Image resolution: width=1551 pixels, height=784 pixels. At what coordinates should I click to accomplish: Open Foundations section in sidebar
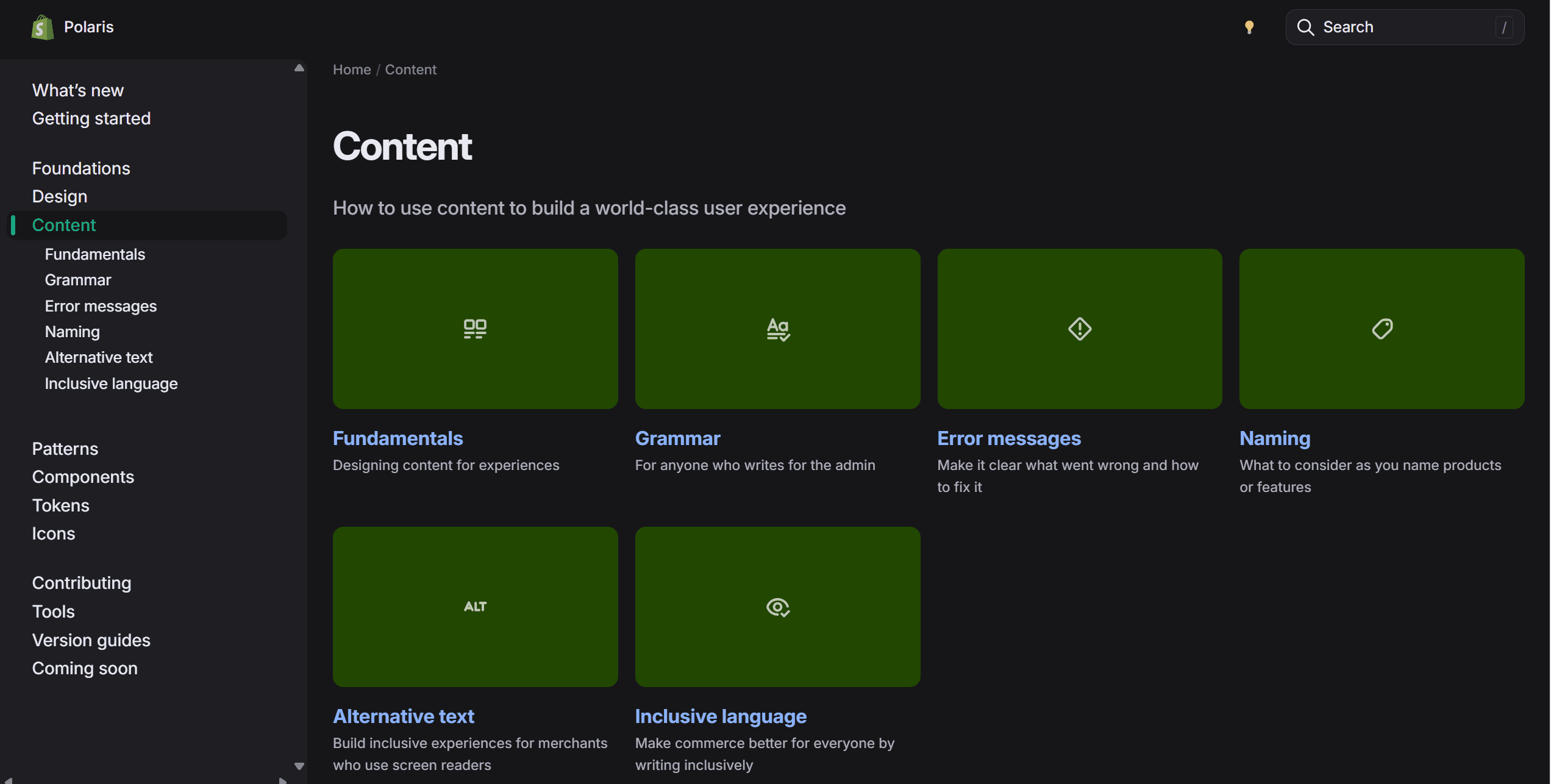pyautogui.click(x=81, y=168)
